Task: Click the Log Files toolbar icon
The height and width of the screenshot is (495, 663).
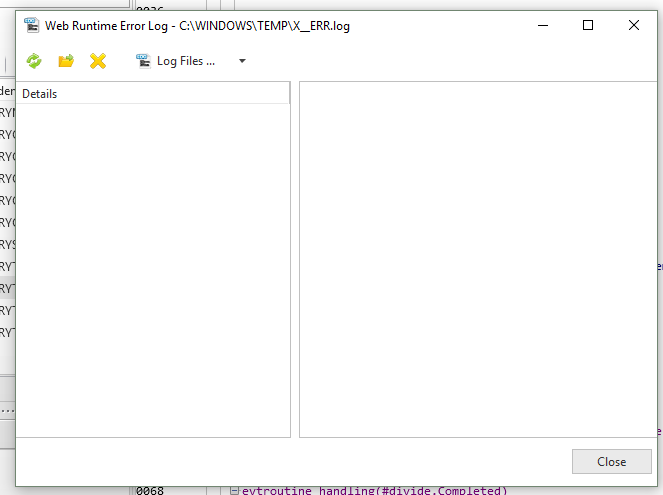Action: coord(144,61)
